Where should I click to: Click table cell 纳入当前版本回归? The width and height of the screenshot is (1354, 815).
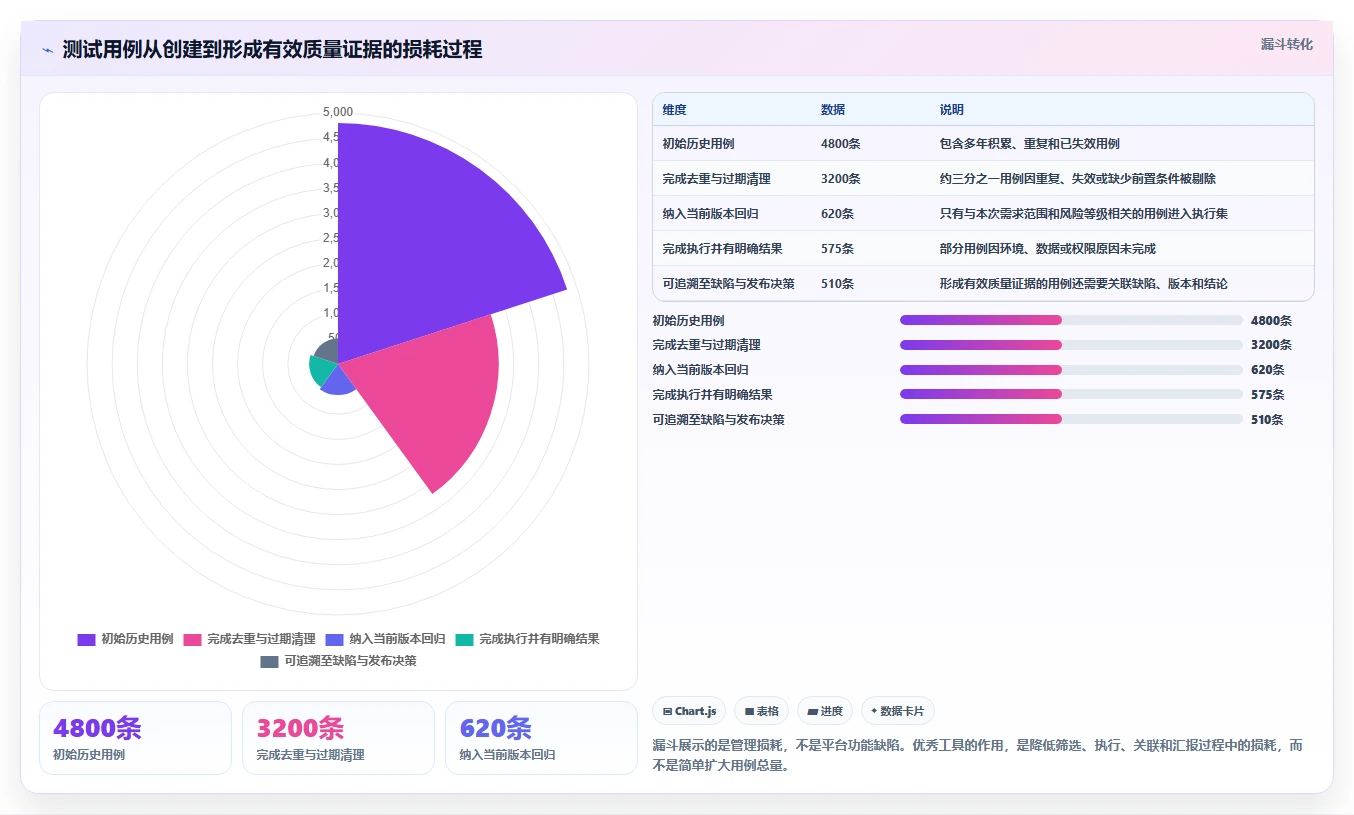pyautogui.click(x=711, y=214)
